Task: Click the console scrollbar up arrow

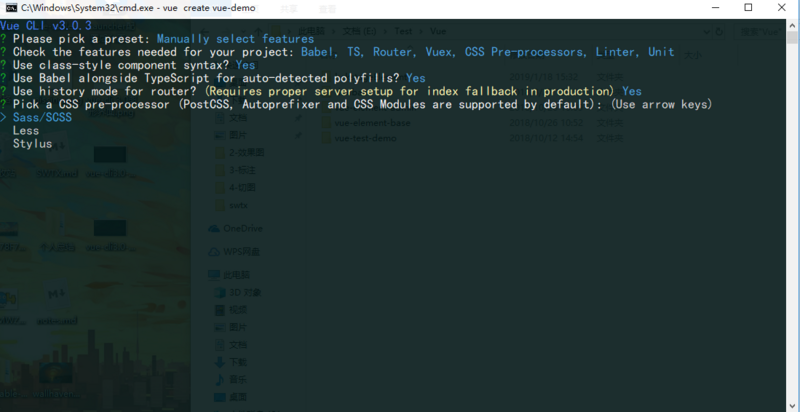Action: 792,25
